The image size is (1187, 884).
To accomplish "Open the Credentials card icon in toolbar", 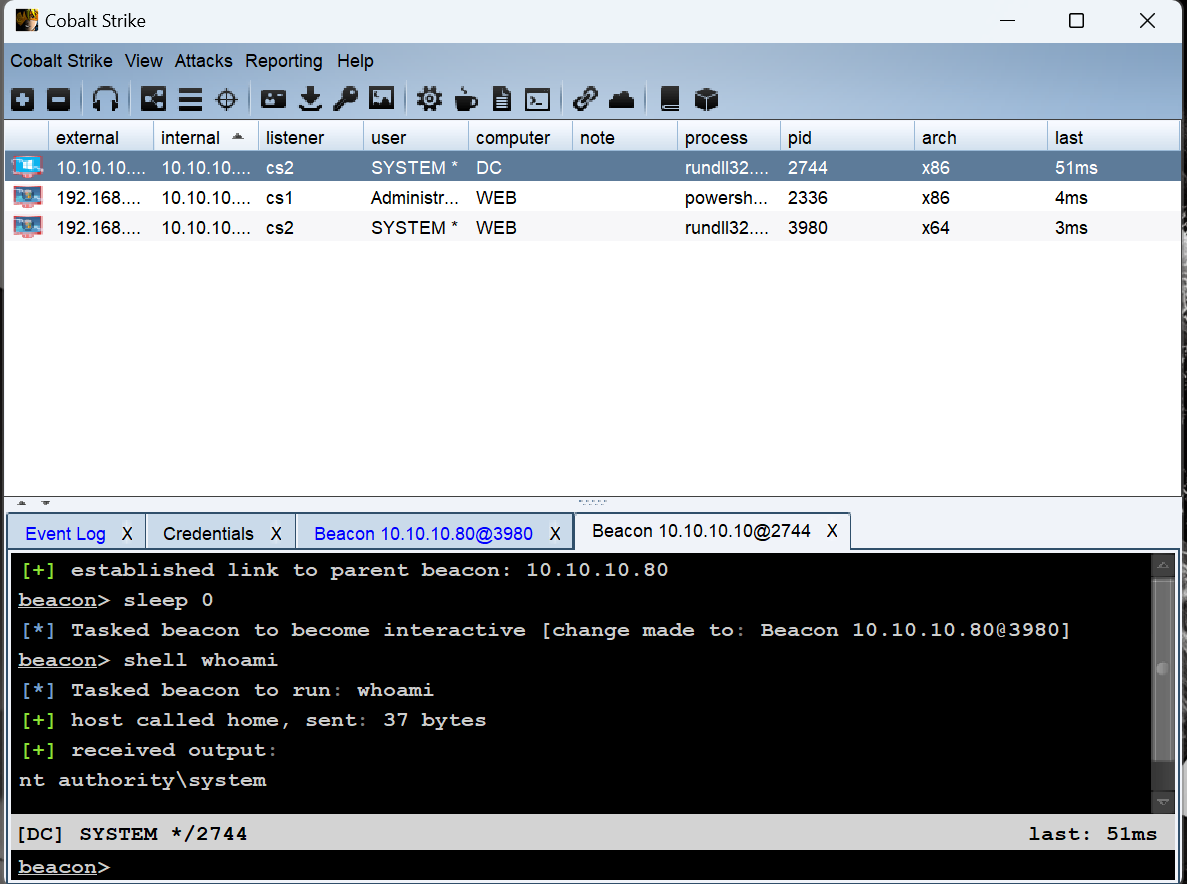I will point(273,99).
